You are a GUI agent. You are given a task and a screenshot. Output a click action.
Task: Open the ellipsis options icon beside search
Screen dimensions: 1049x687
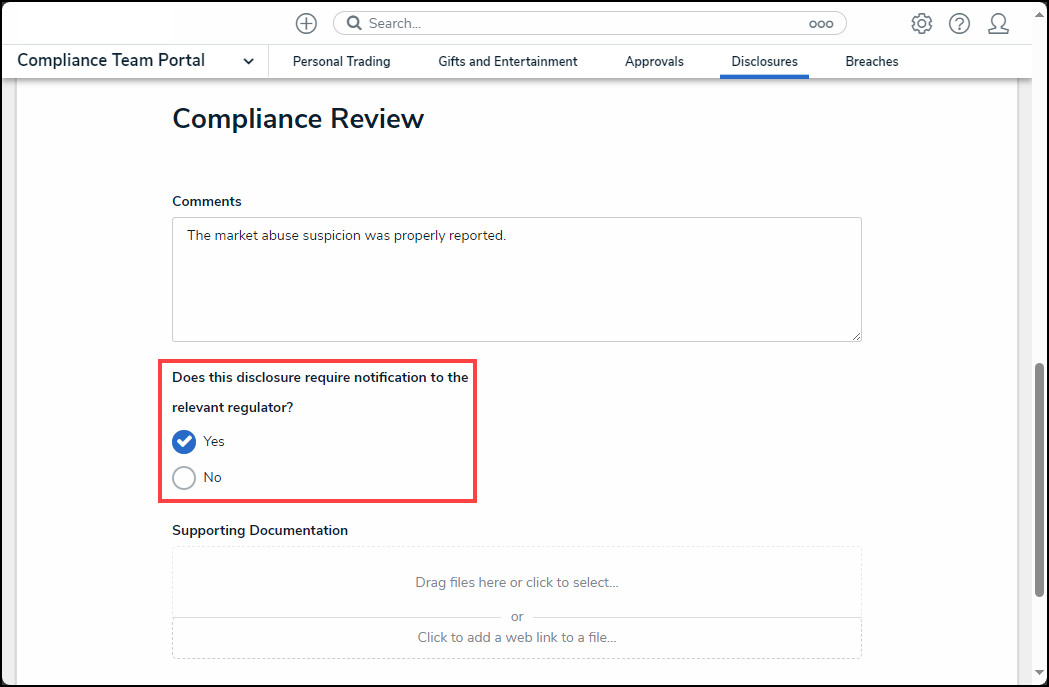click(821, 22)
